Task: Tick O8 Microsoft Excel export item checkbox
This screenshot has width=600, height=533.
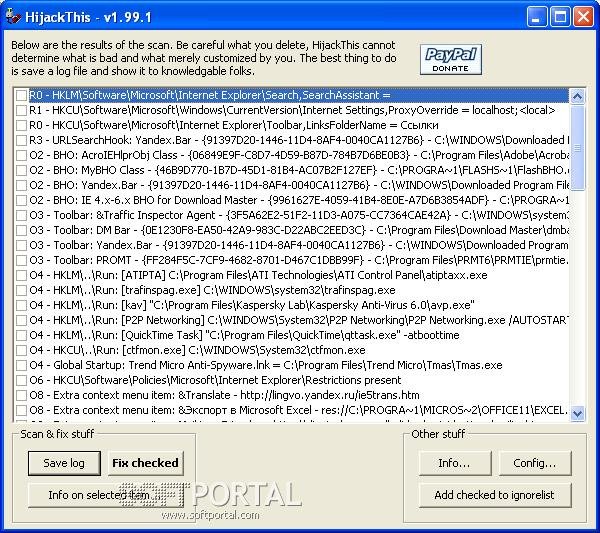Action: click(21, 410)
